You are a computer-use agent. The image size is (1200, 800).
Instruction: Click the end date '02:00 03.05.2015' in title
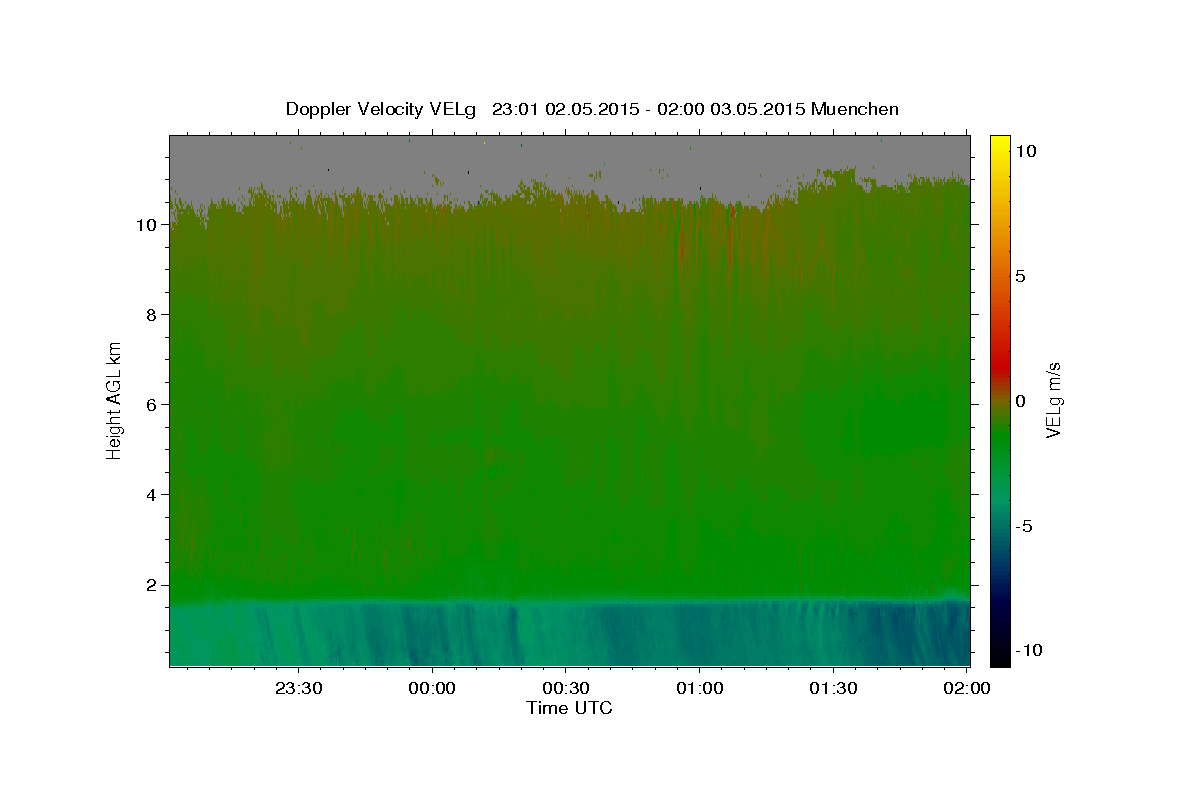pos(731,109)
